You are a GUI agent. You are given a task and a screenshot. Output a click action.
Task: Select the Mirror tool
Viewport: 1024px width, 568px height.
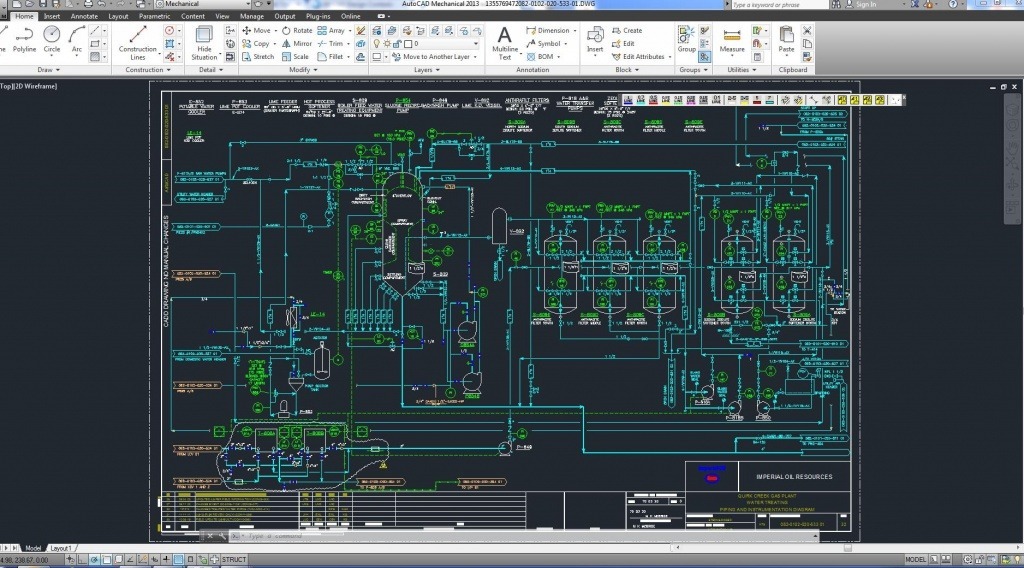point(296,44)
